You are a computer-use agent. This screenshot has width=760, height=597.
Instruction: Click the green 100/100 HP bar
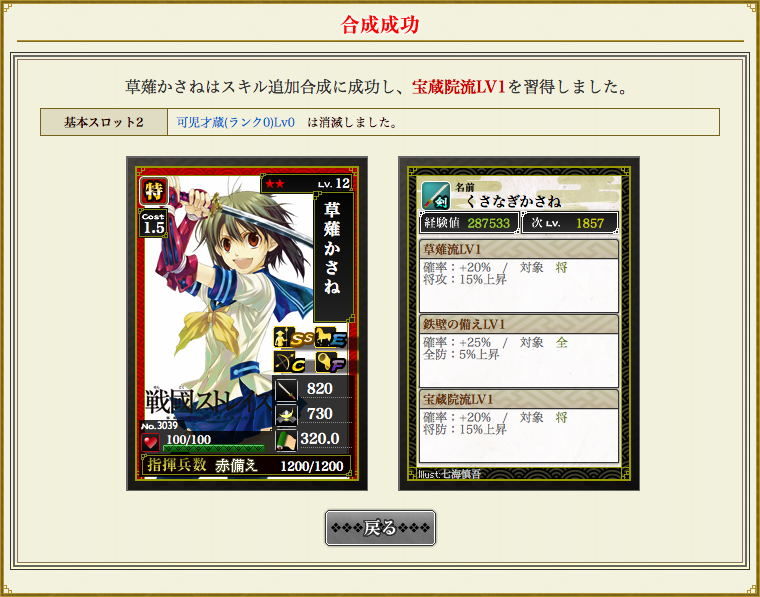[214, 448]
